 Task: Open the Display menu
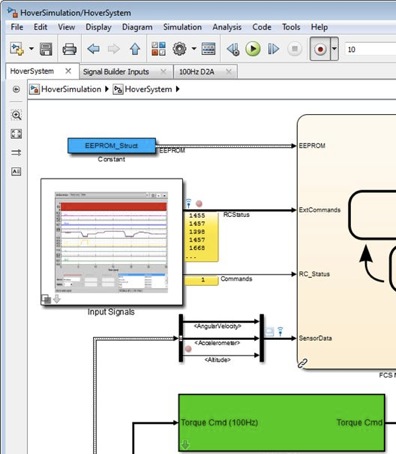98,27
